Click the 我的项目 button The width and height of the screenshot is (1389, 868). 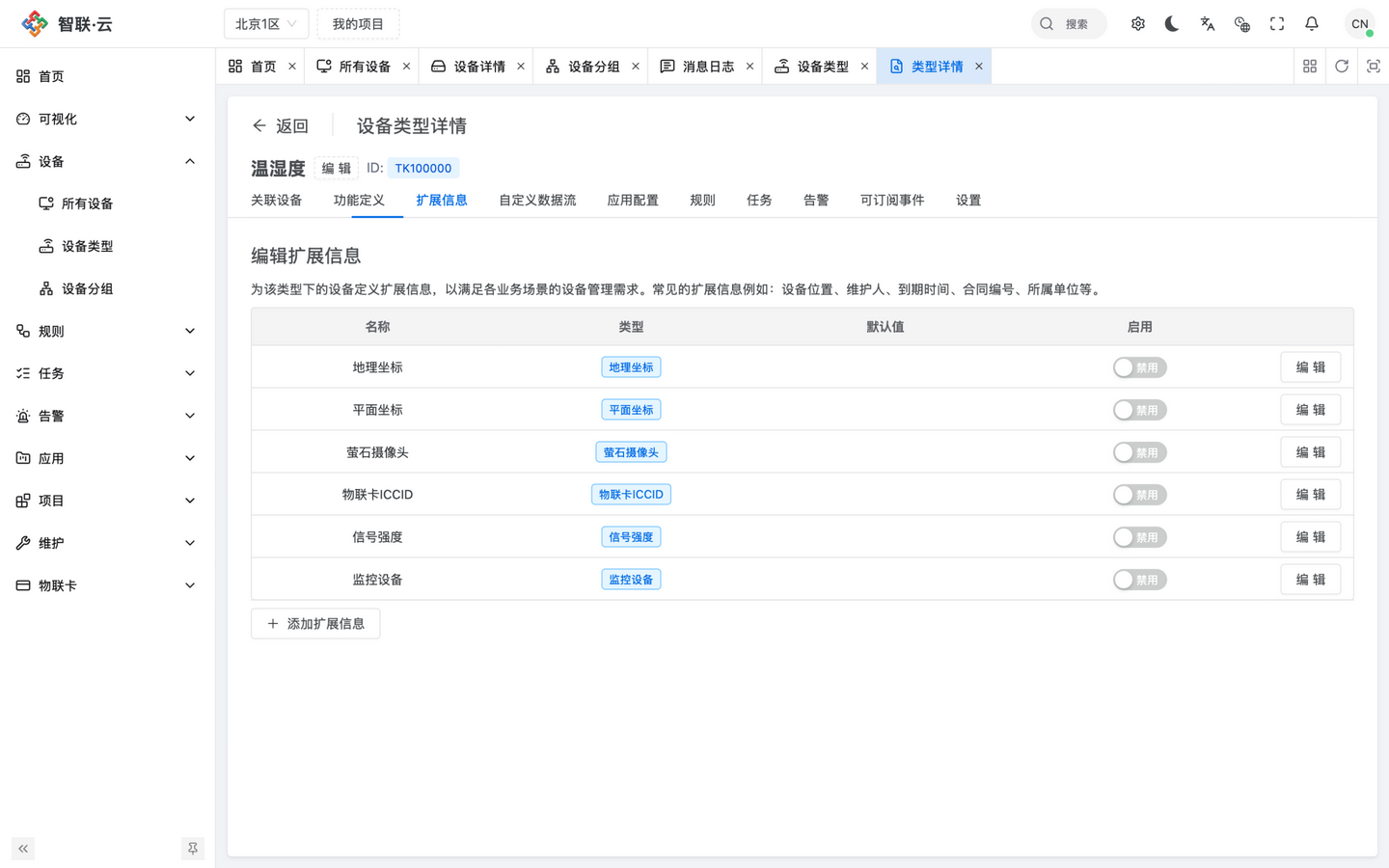tap(358, 24)
